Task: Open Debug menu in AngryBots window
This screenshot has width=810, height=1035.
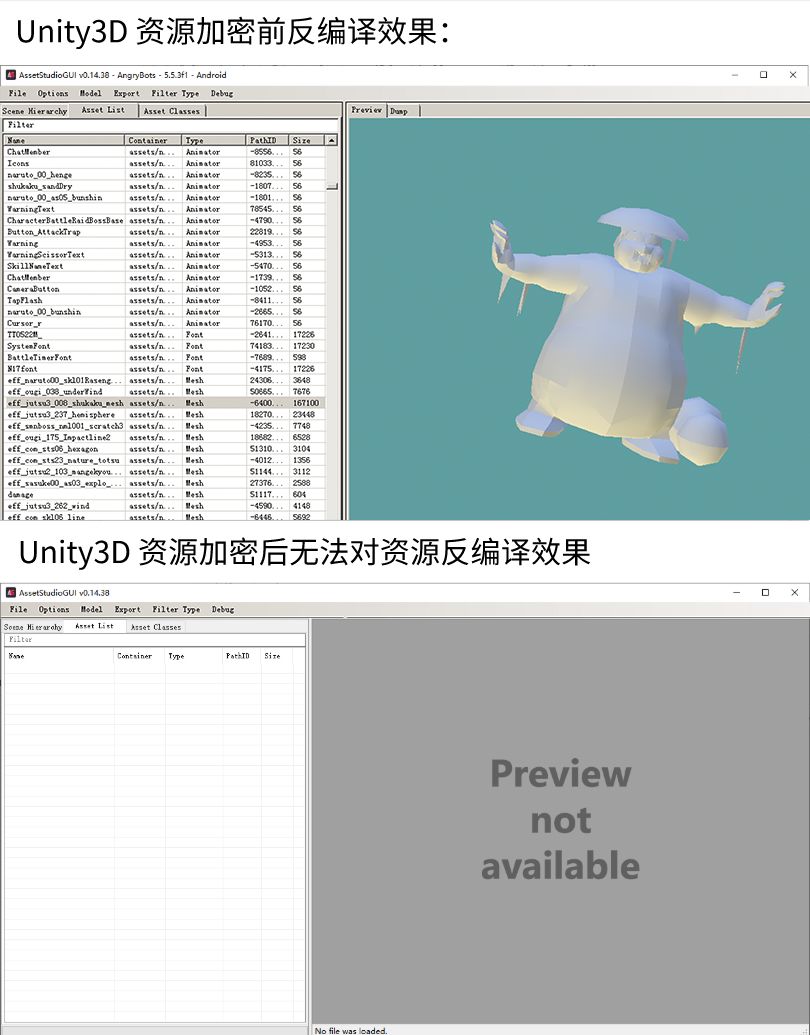Action: 222,93
